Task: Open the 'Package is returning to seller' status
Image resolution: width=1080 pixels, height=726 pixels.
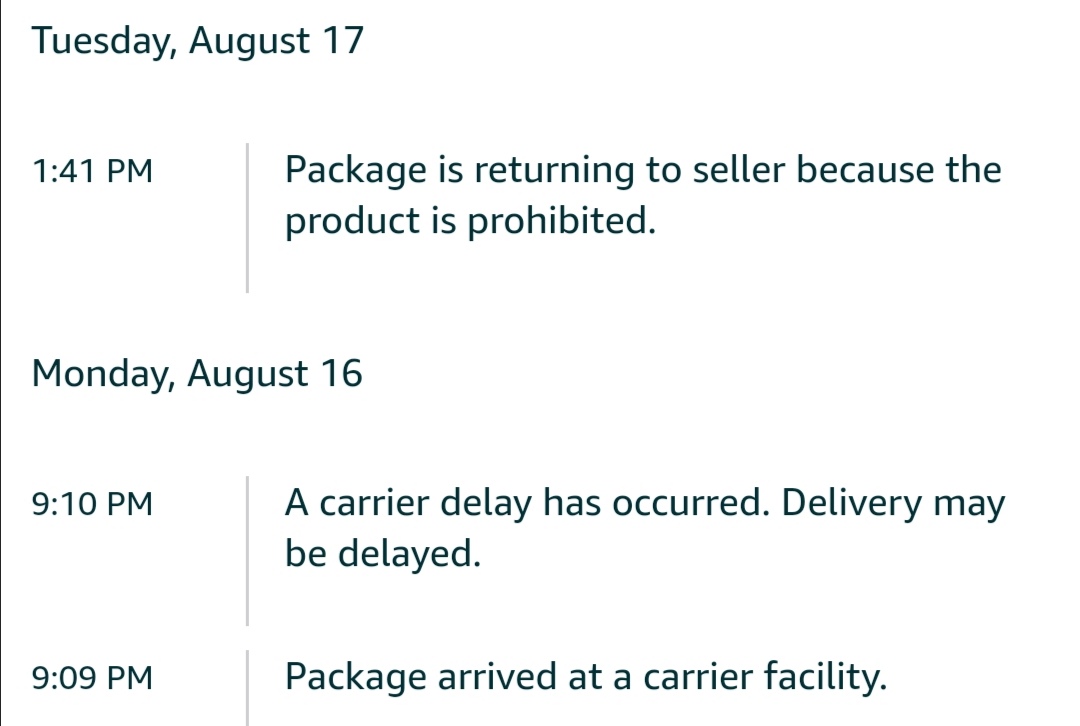Action: pyautogui.click(x=643, y=195)
